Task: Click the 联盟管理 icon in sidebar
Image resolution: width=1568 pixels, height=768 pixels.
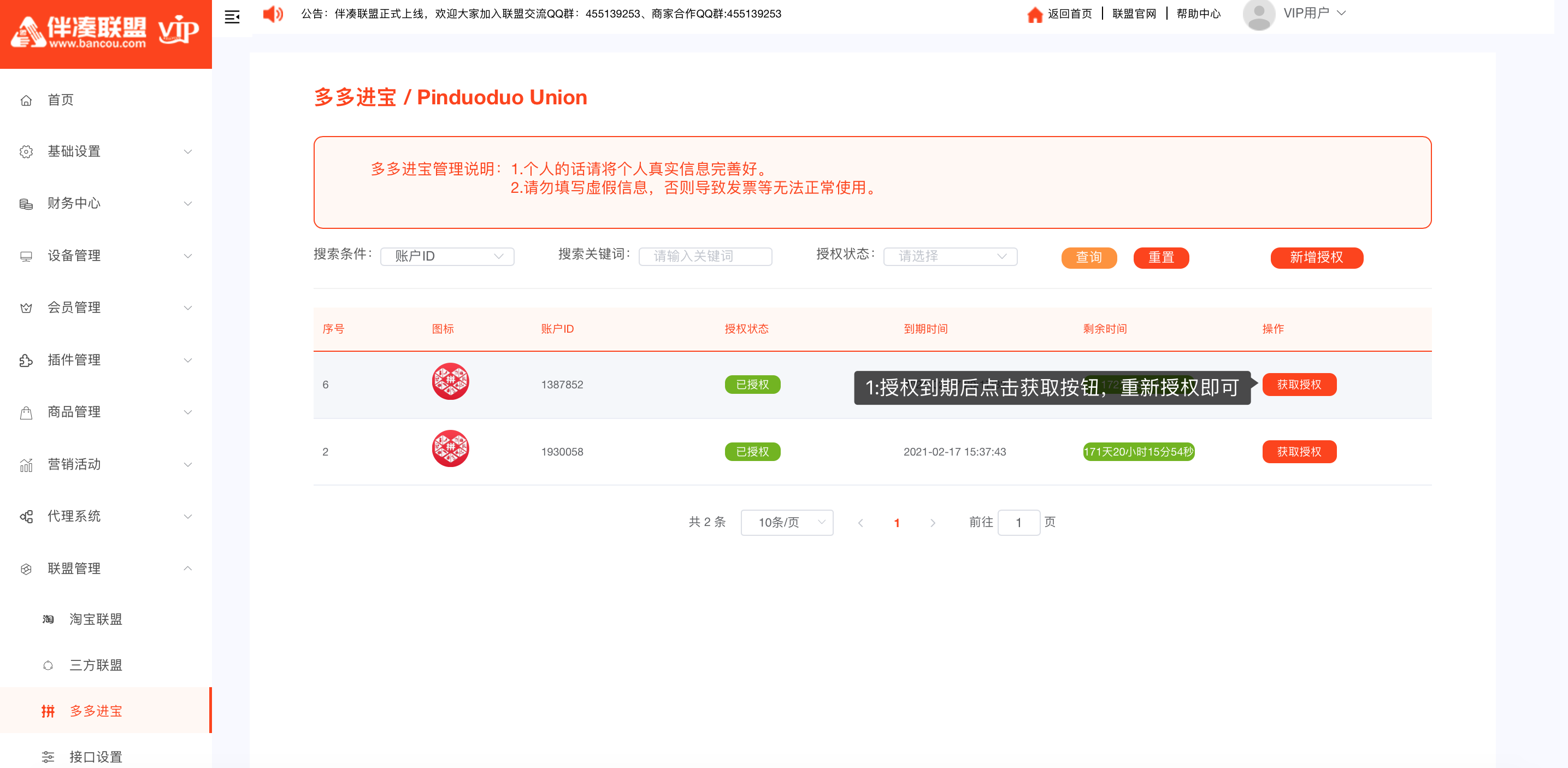Action: (x=26, y=569)
